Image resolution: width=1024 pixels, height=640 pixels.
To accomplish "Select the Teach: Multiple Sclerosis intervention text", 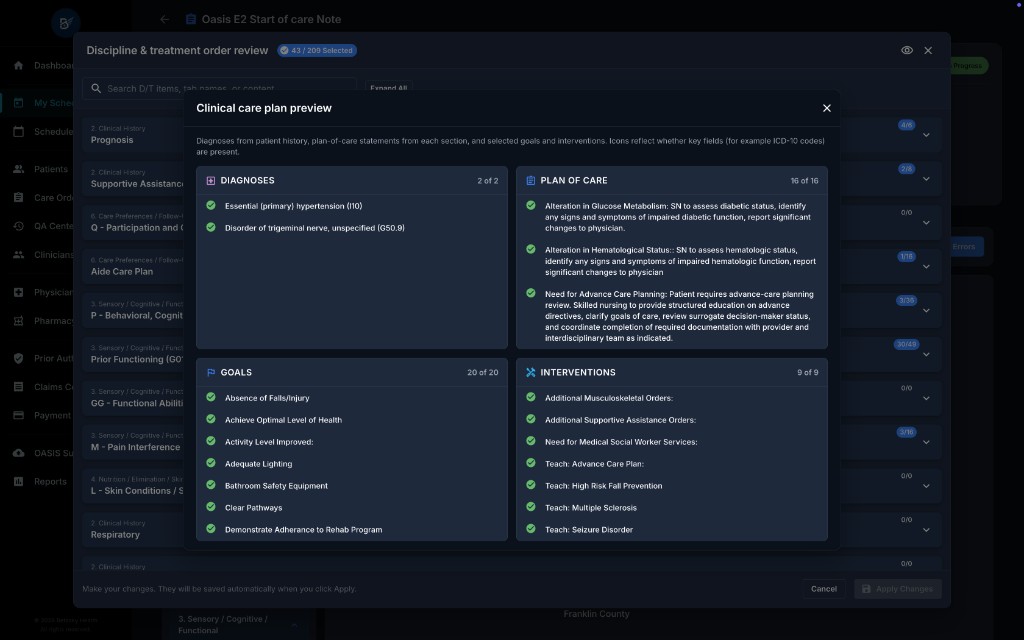I will coord(590,507).
